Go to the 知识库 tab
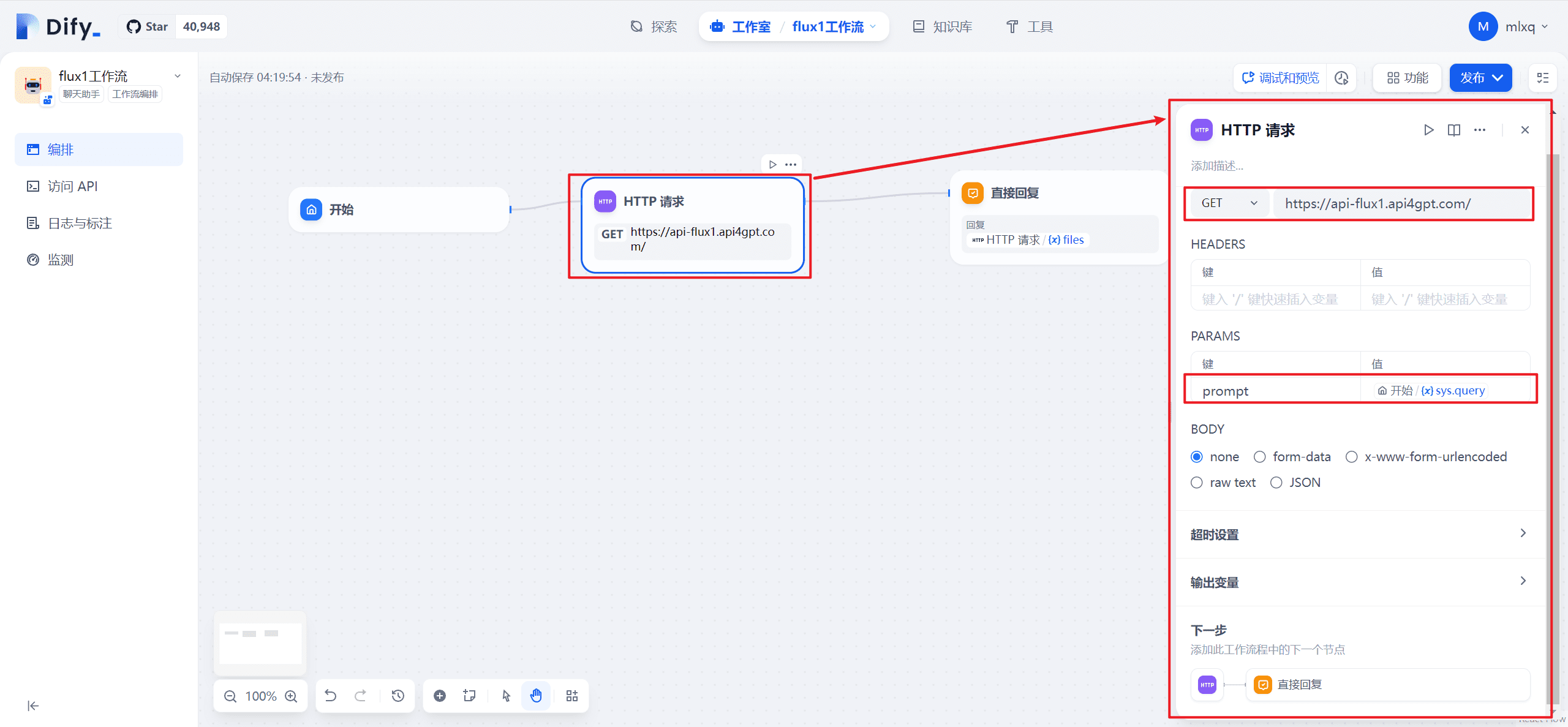Screen dimensions: 1568x727 pos(943,26)
